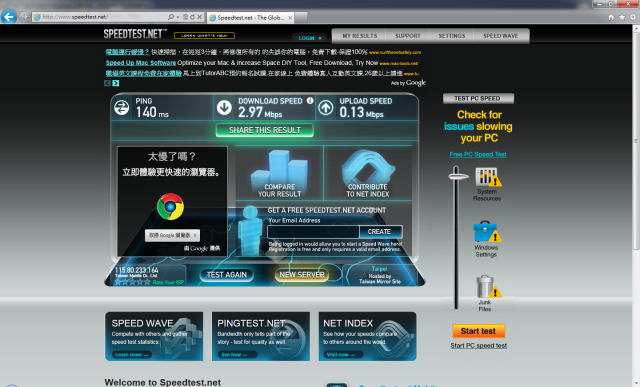The width and height of the screenshot is (640, 387).
Task: Click the Ads by Google label
Action: [408, 83]
